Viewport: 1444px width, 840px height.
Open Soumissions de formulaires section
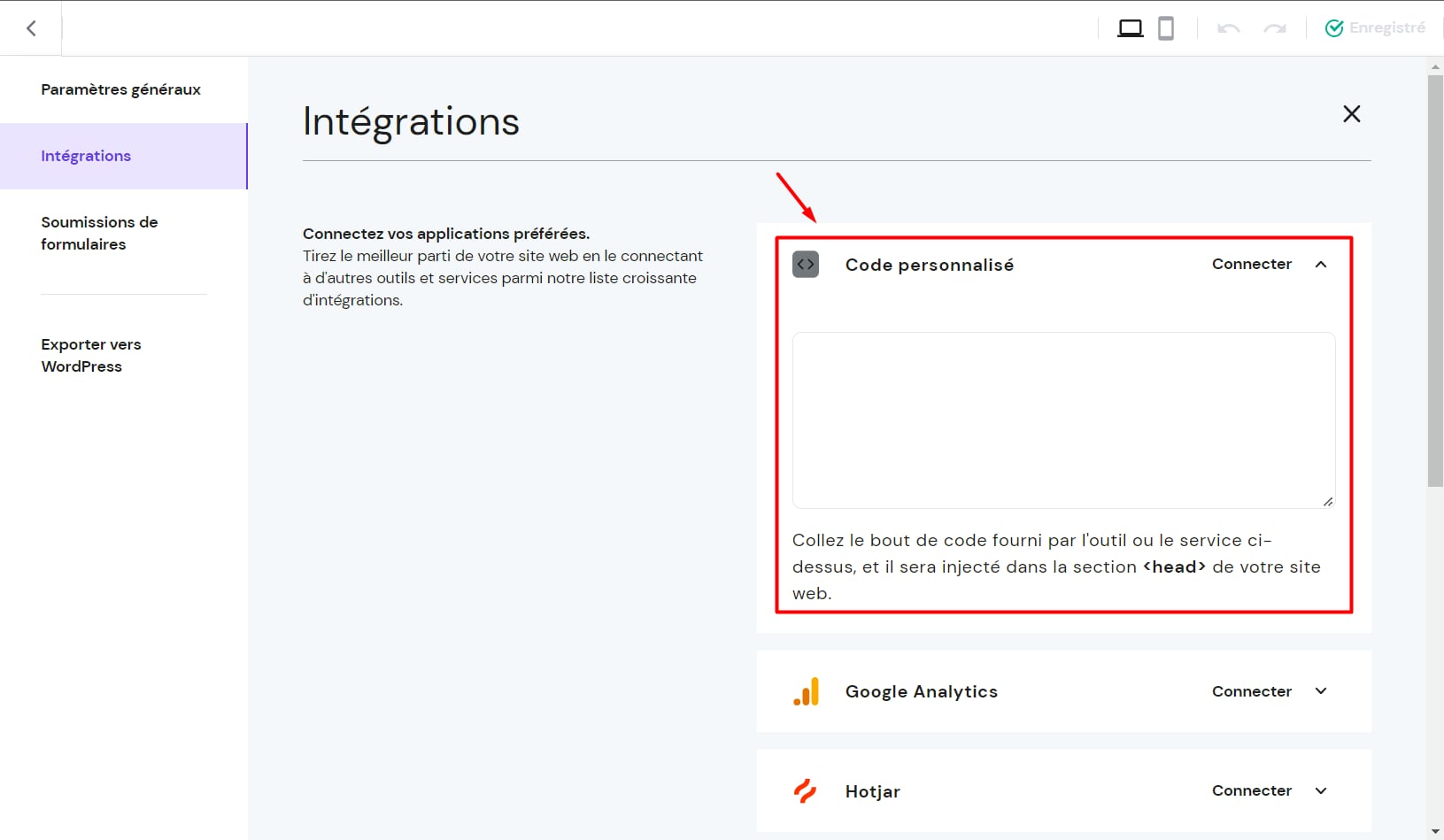point(99,233)
